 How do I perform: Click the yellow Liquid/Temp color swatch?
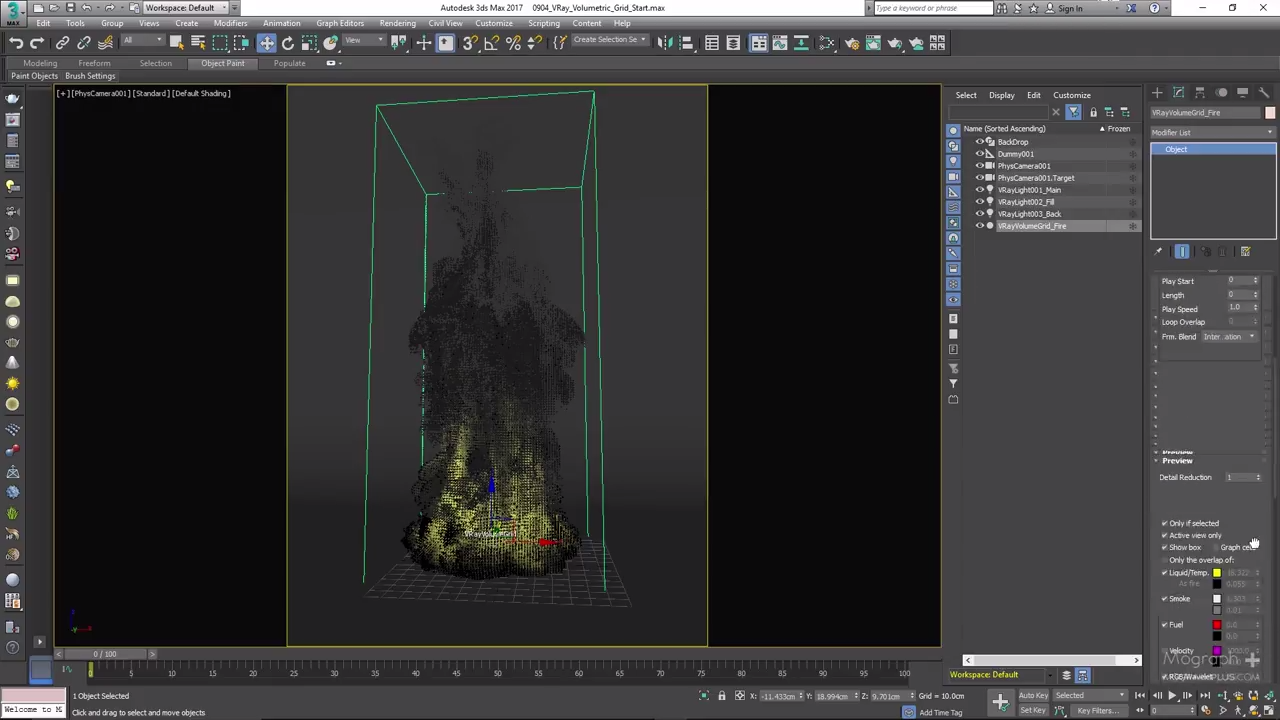pyautogui.click(x=1216, y=573)
